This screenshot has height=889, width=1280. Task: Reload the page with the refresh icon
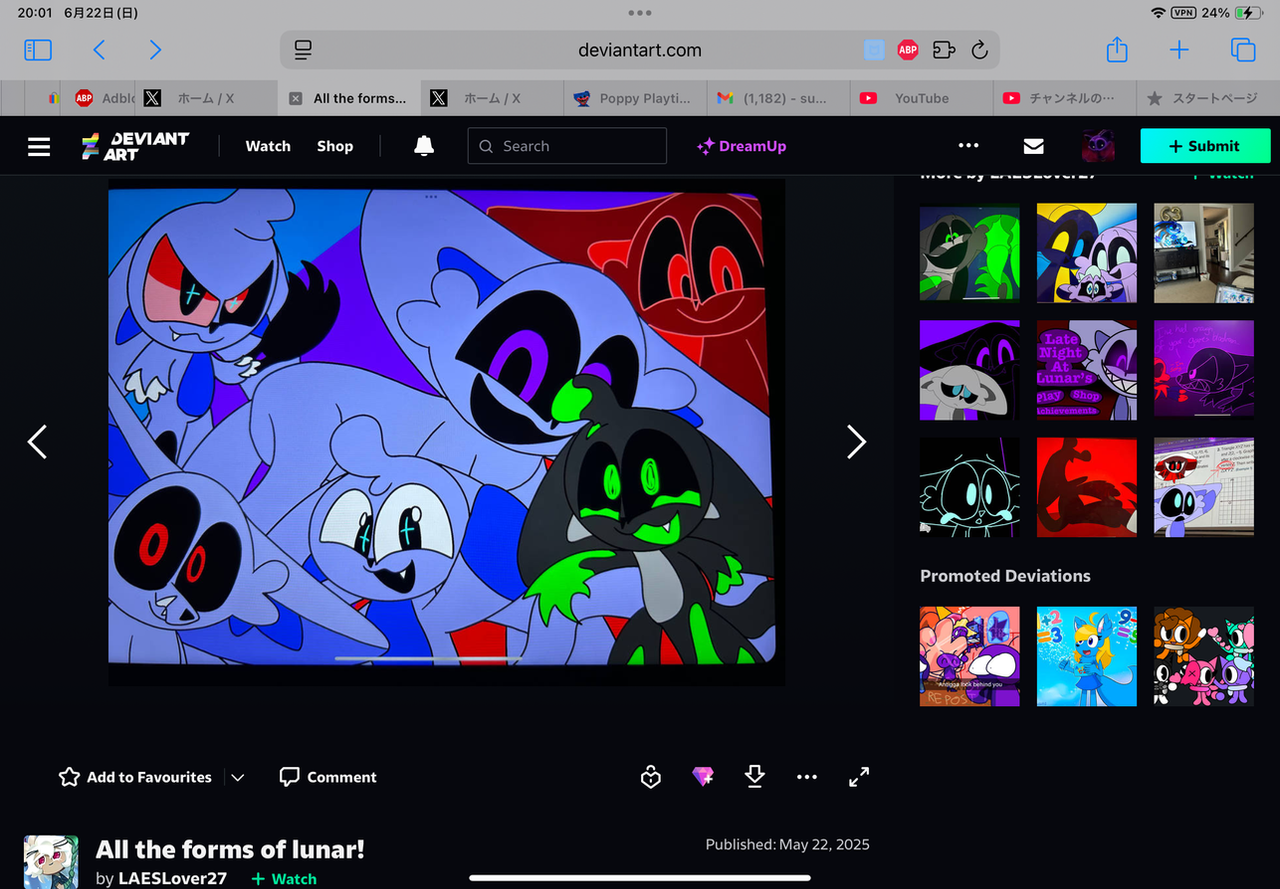coord(980,50)
